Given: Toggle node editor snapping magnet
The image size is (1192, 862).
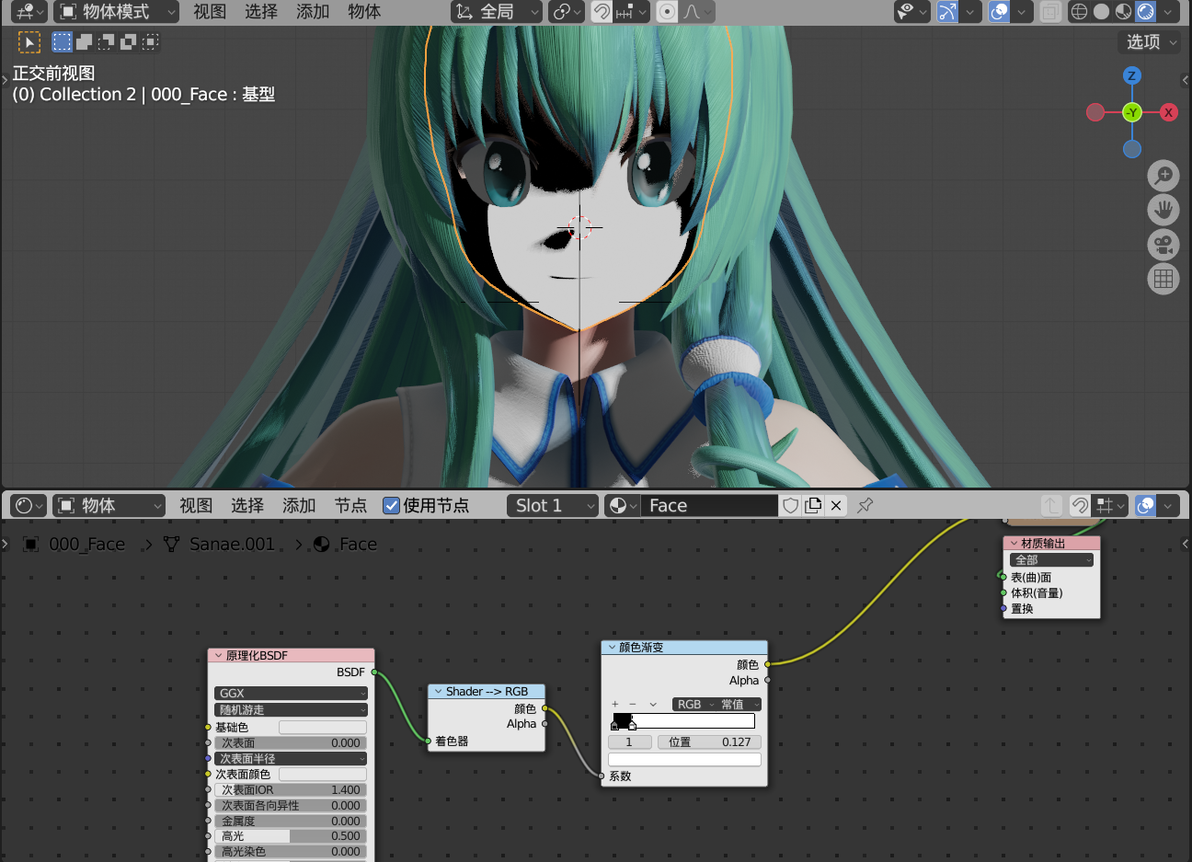Looking at the screenshot, I should pos(1079,505).
